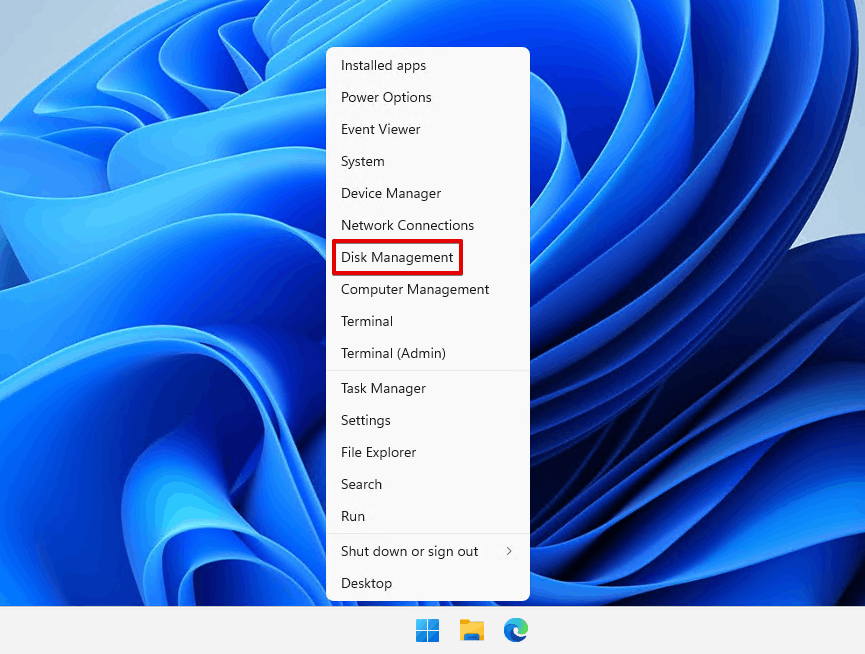Open Network Connections
The height and width of the screenshot is (654, 865).
pos(407,225)
